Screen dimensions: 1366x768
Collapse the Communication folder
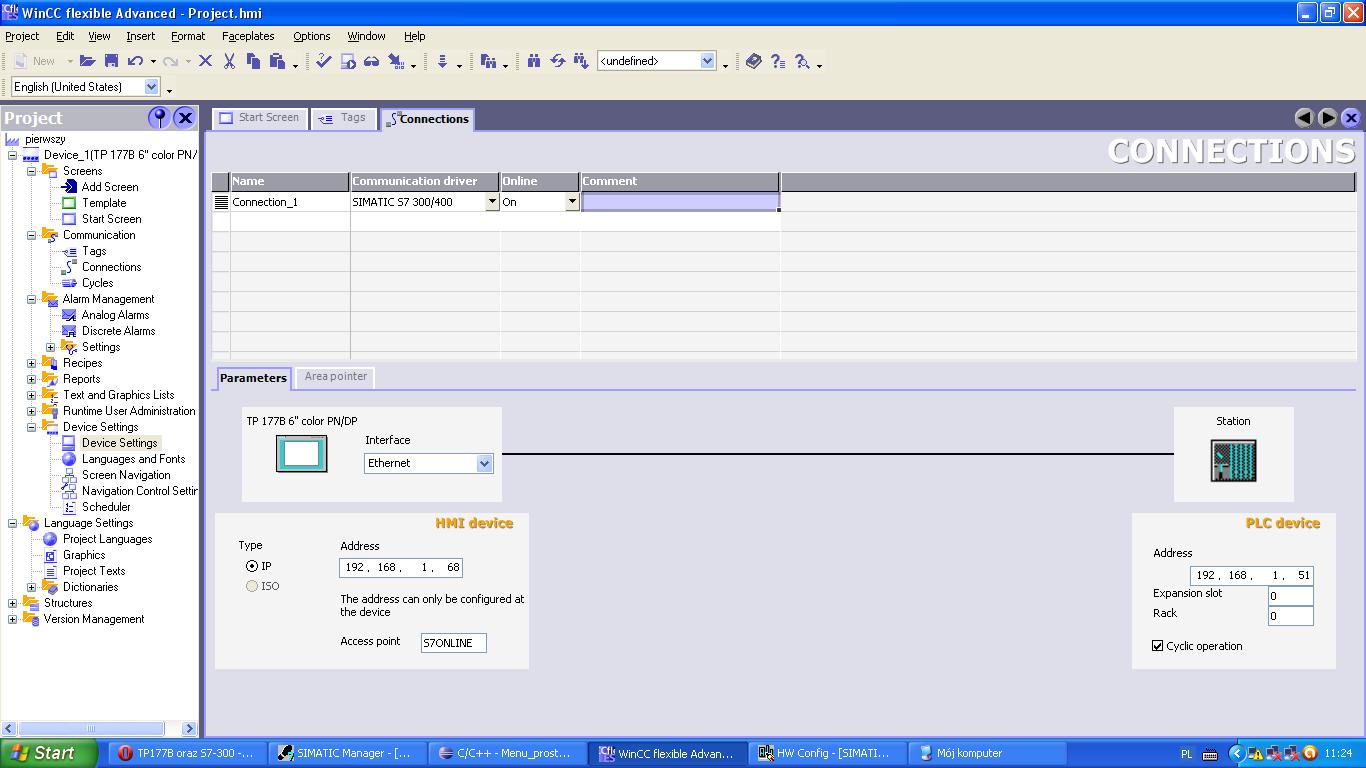point(31,235)
